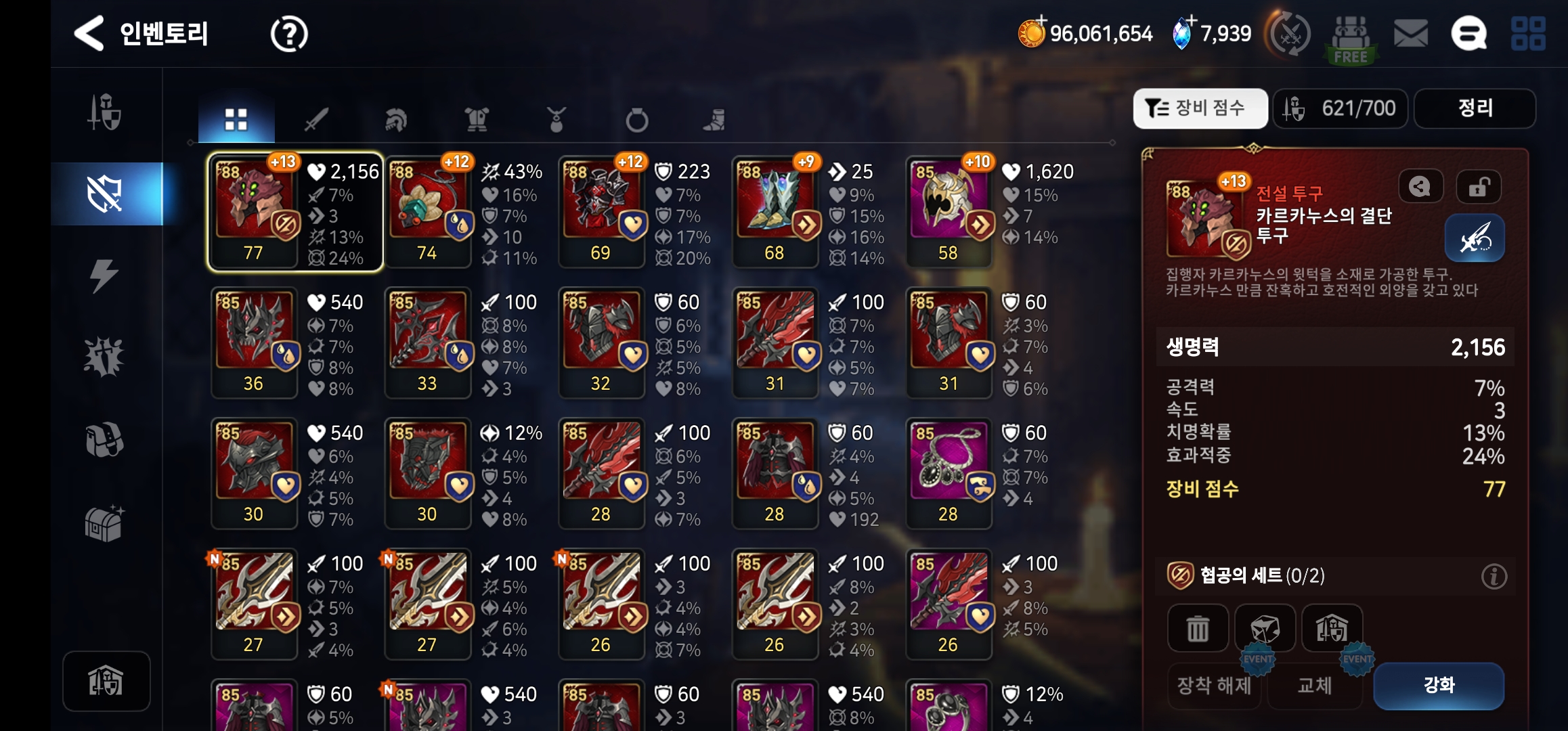1568x731 pixels.
Task: Open the chat bubble icon
Action: (x=1468, y=33)
